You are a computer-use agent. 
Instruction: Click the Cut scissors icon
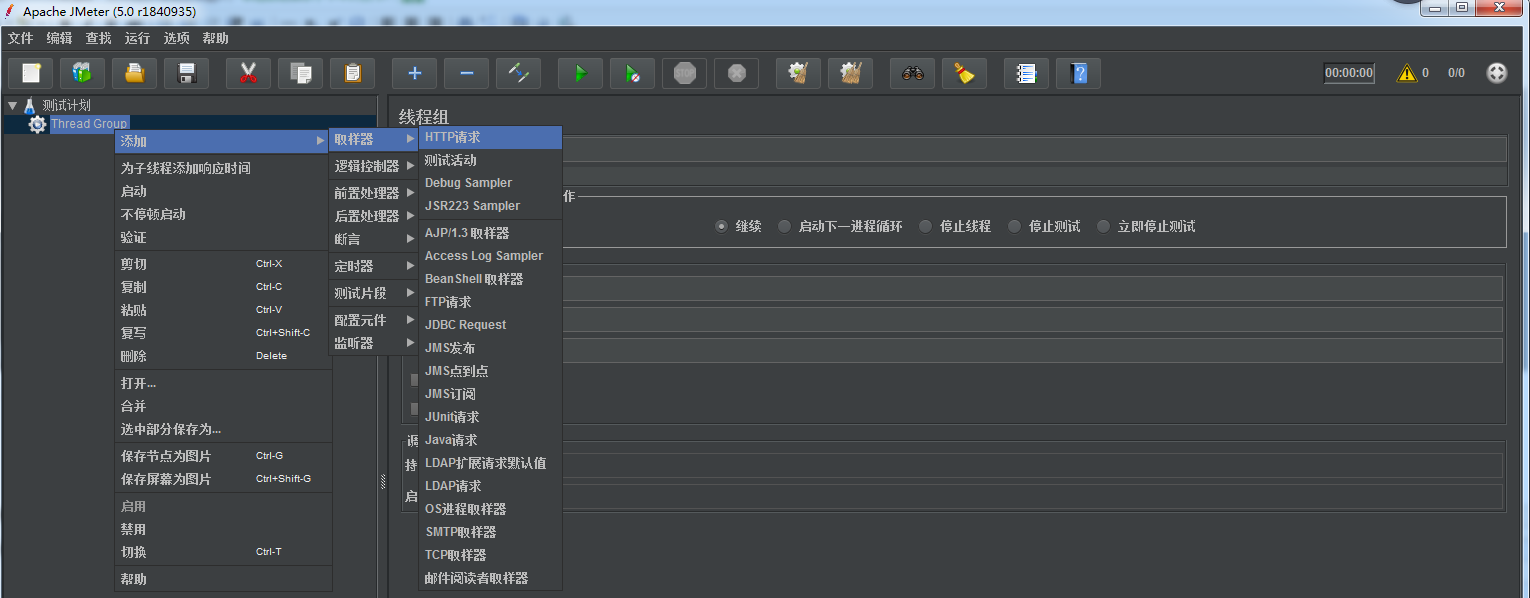248,73
